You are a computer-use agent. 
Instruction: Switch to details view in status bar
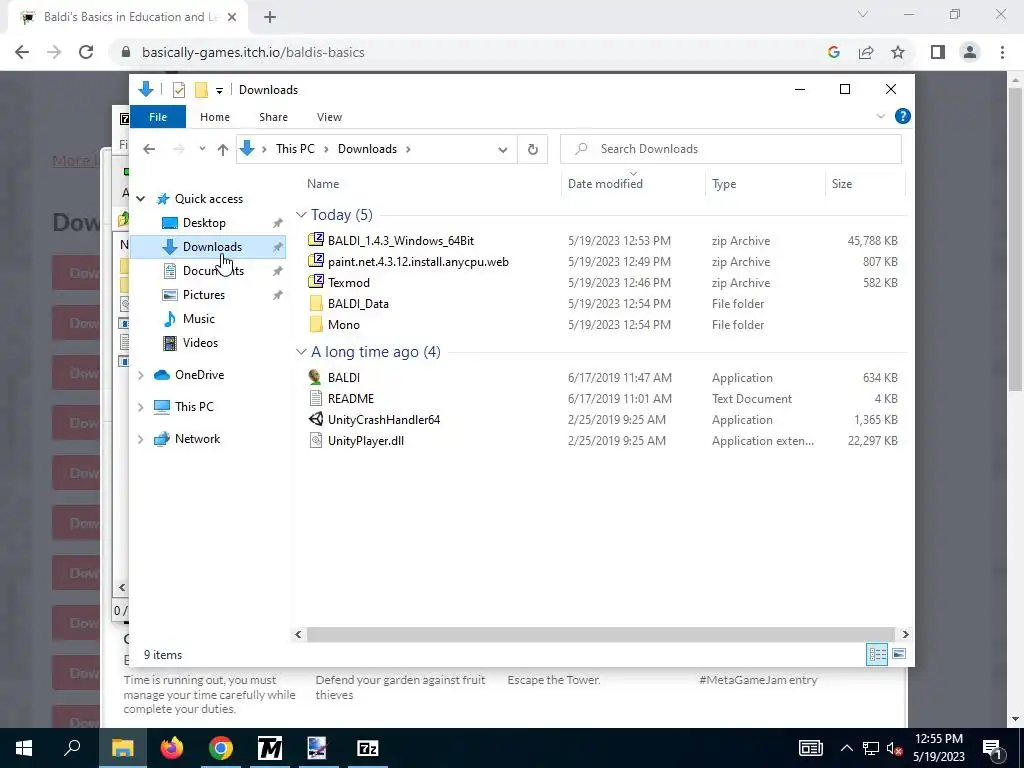click(877, 654)
